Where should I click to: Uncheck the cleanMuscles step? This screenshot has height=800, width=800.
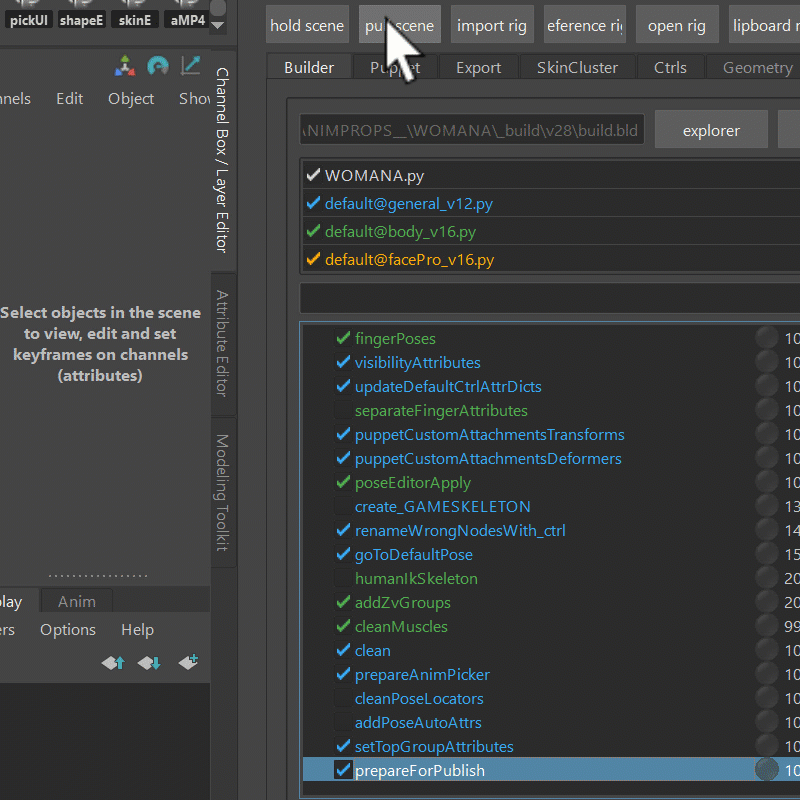click(343, 626)
